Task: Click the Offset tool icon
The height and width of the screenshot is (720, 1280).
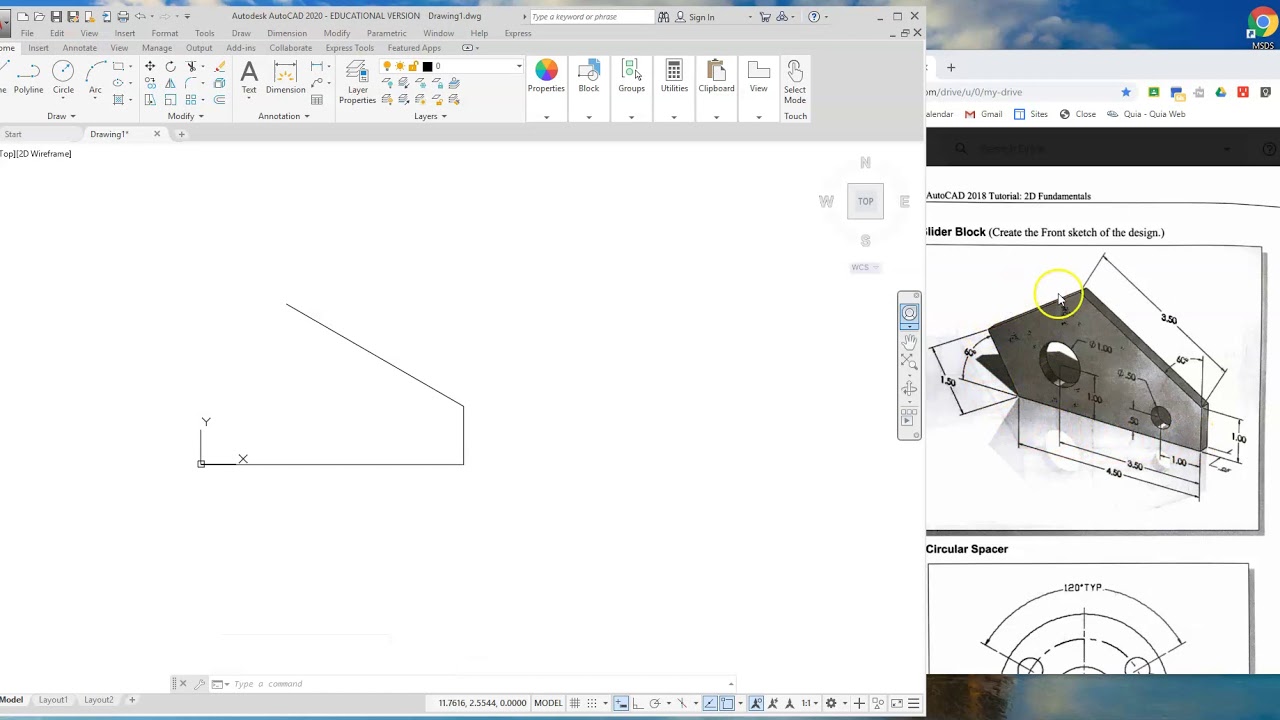Action: [220, 100]
